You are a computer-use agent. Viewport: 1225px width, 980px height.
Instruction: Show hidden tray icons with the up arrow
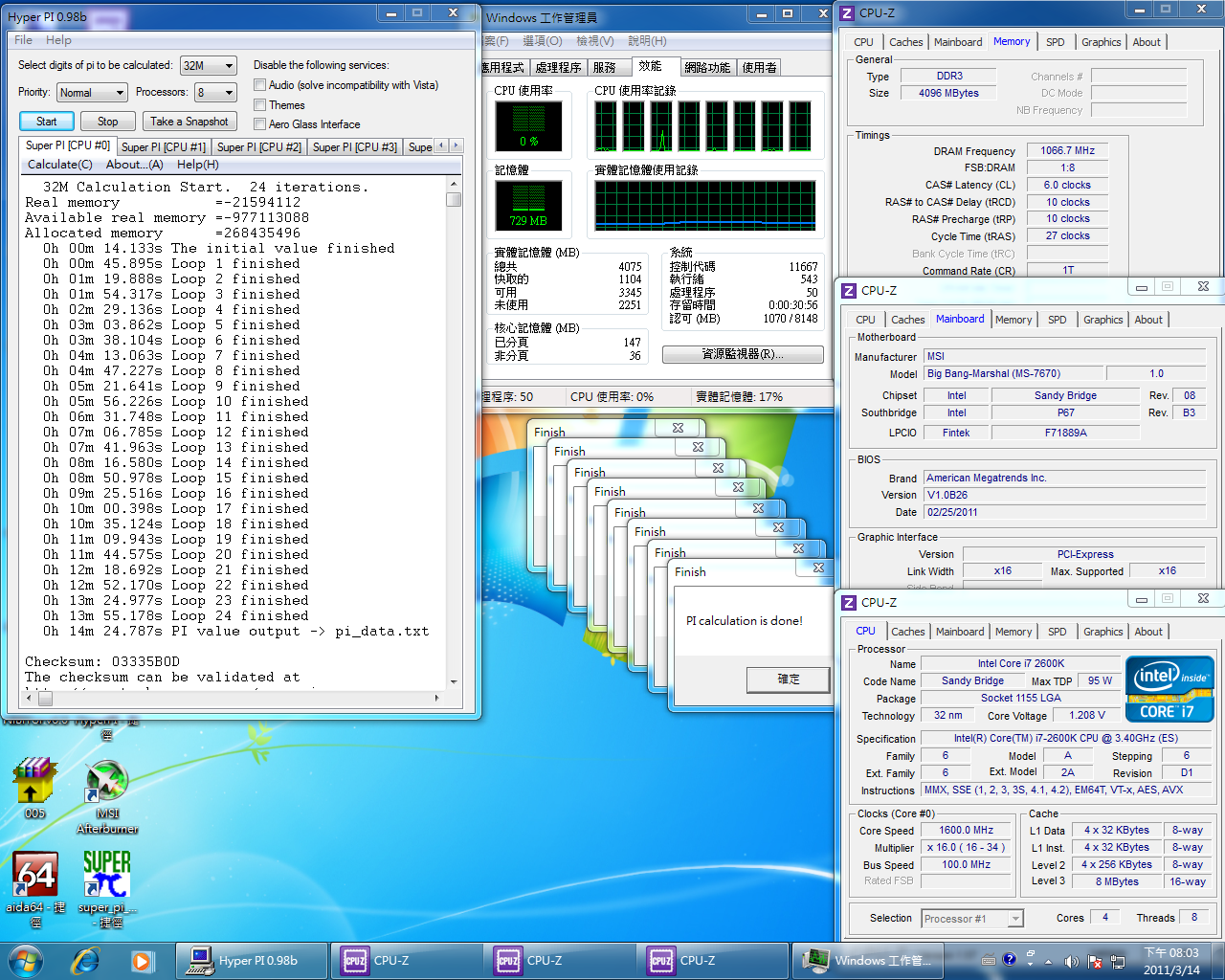(x=1049, y=961)
